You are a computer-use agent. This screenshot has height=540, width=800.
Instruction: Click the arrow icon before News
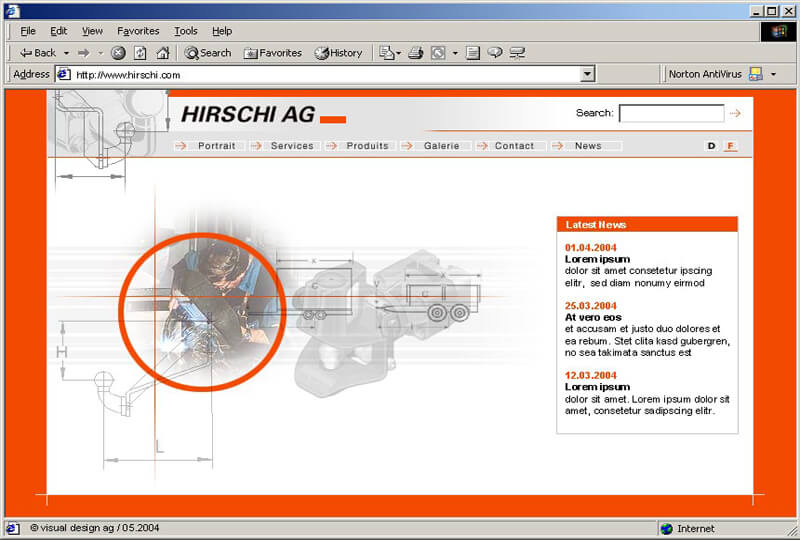pos(557,146)
